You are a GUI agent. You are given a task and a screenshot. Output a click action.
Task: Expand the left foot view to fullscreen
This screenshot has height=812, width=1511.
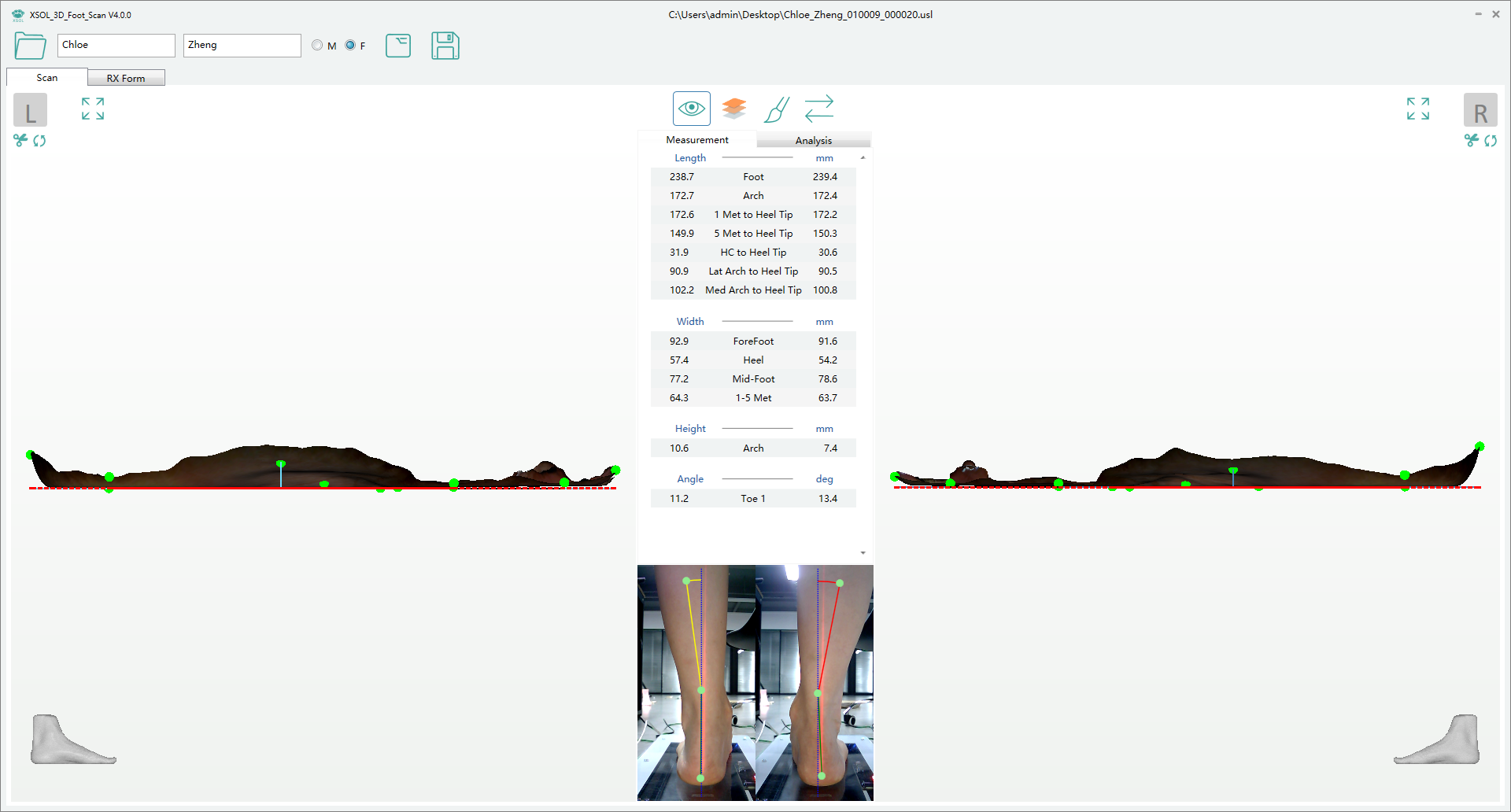pyautogui.click(x=92, y=109)
